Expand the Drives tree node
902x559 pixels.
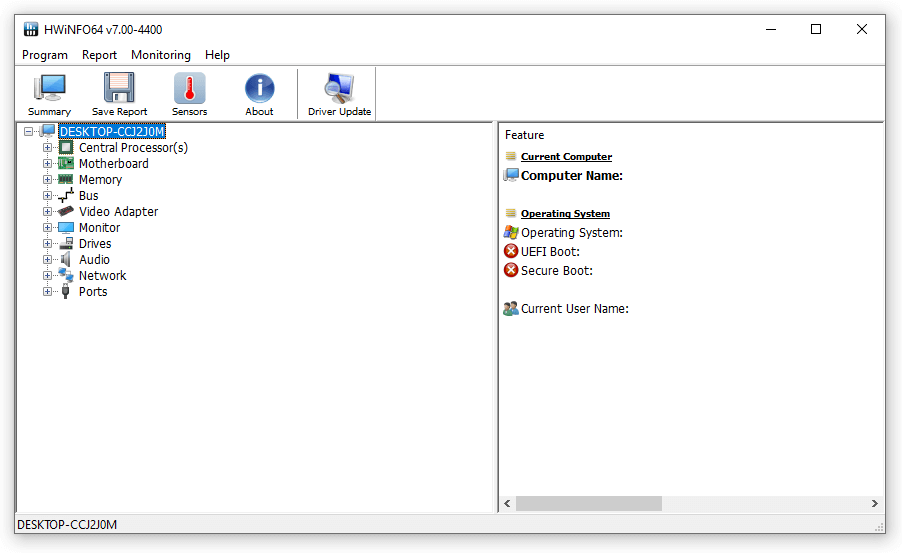(47, 244)
